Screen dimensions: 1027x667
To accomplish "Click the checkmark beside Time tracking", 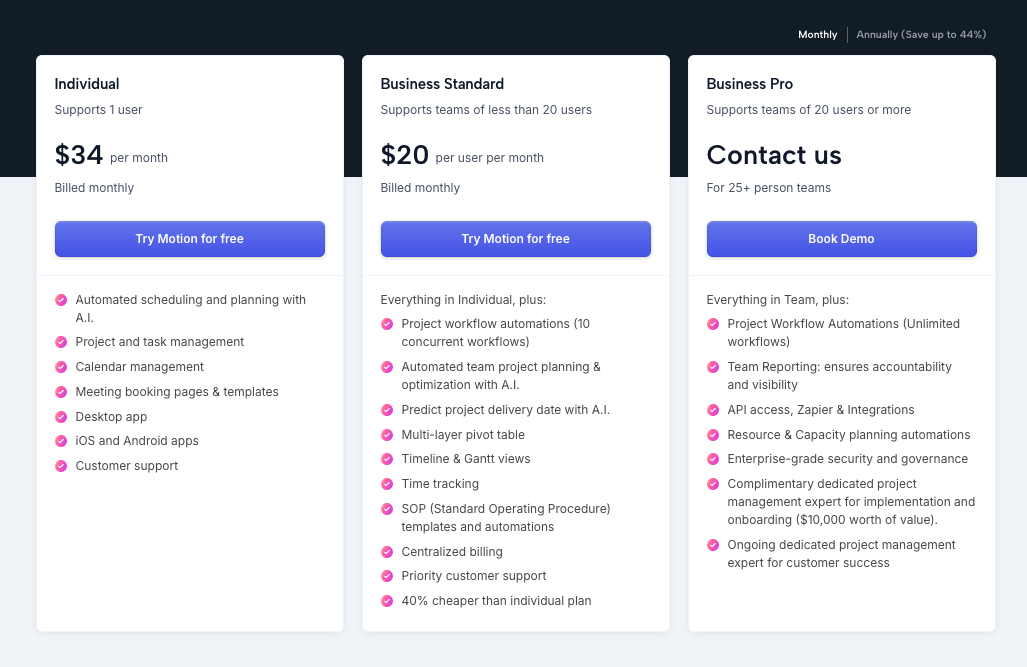I will click(387, 483).
